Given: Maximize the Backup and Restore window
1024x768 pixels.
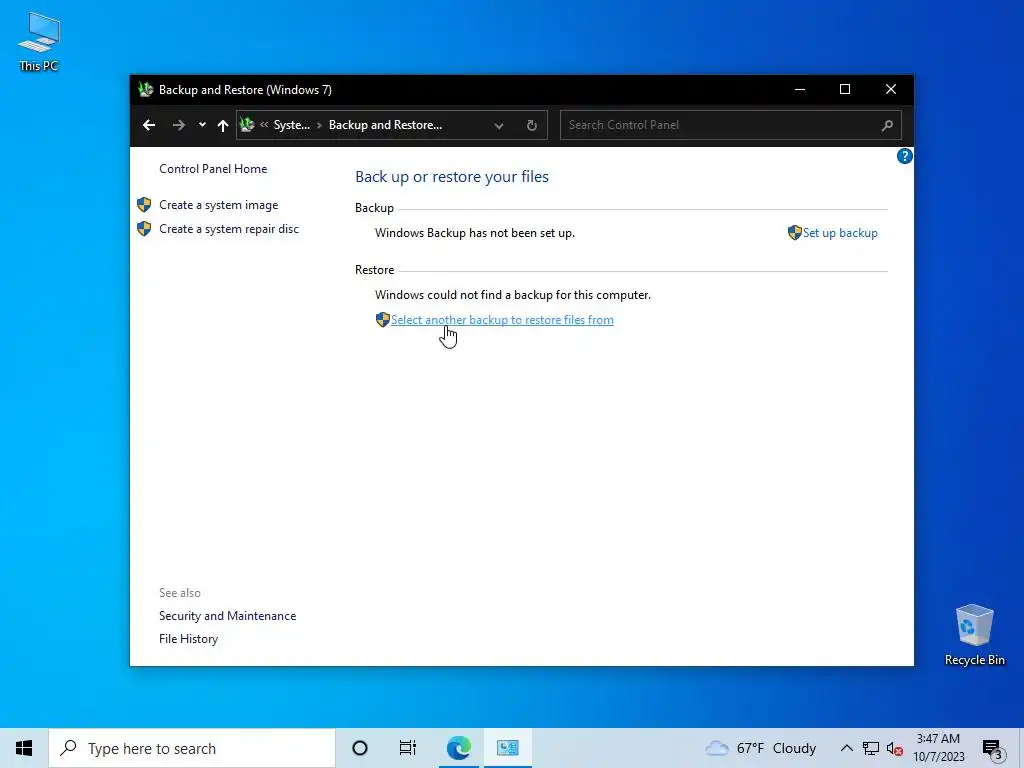Looking at the screenshot, I should [x=845, y=89].
